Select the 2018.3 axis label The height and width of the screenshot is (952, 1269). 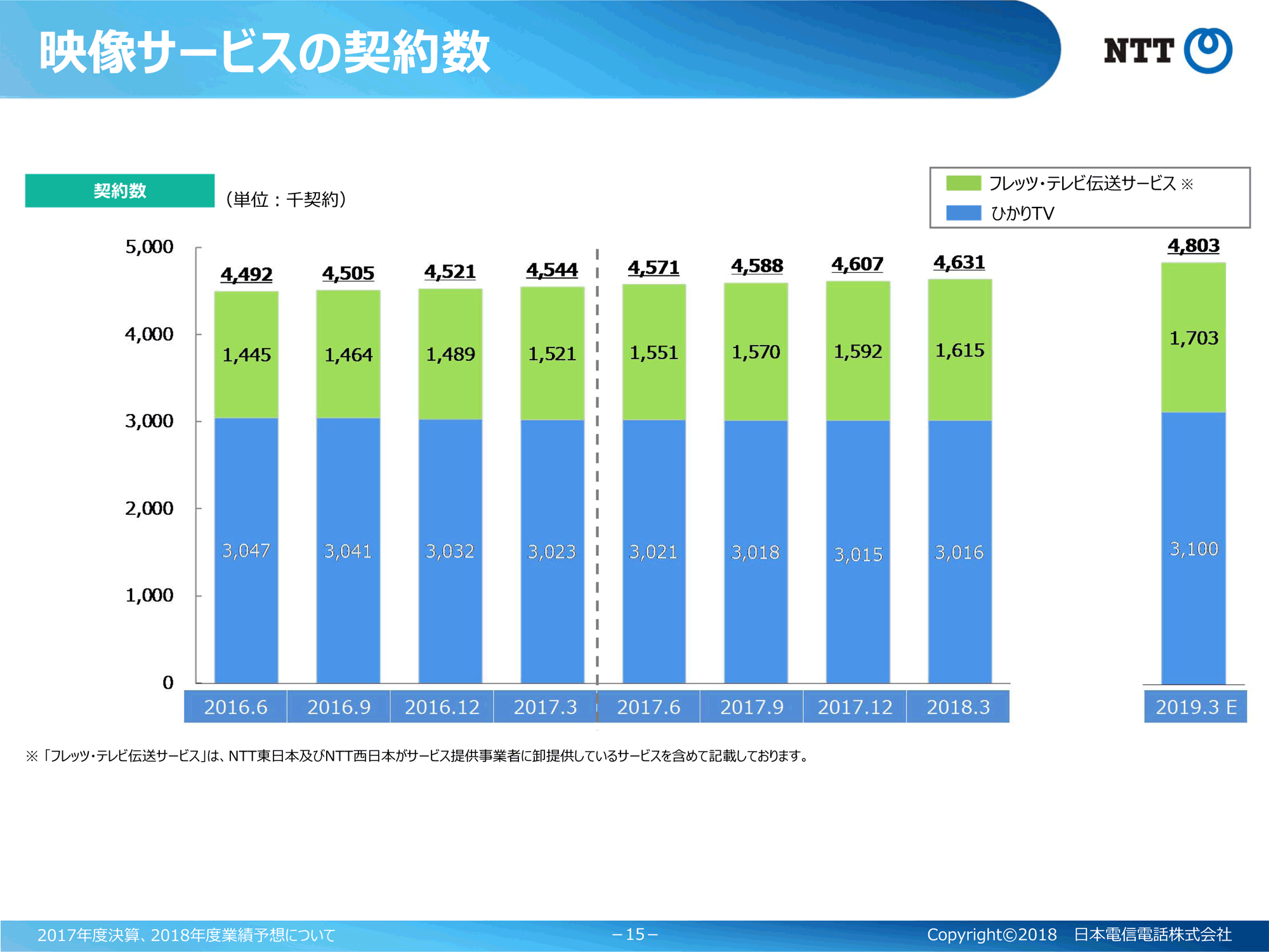point(958,707)
